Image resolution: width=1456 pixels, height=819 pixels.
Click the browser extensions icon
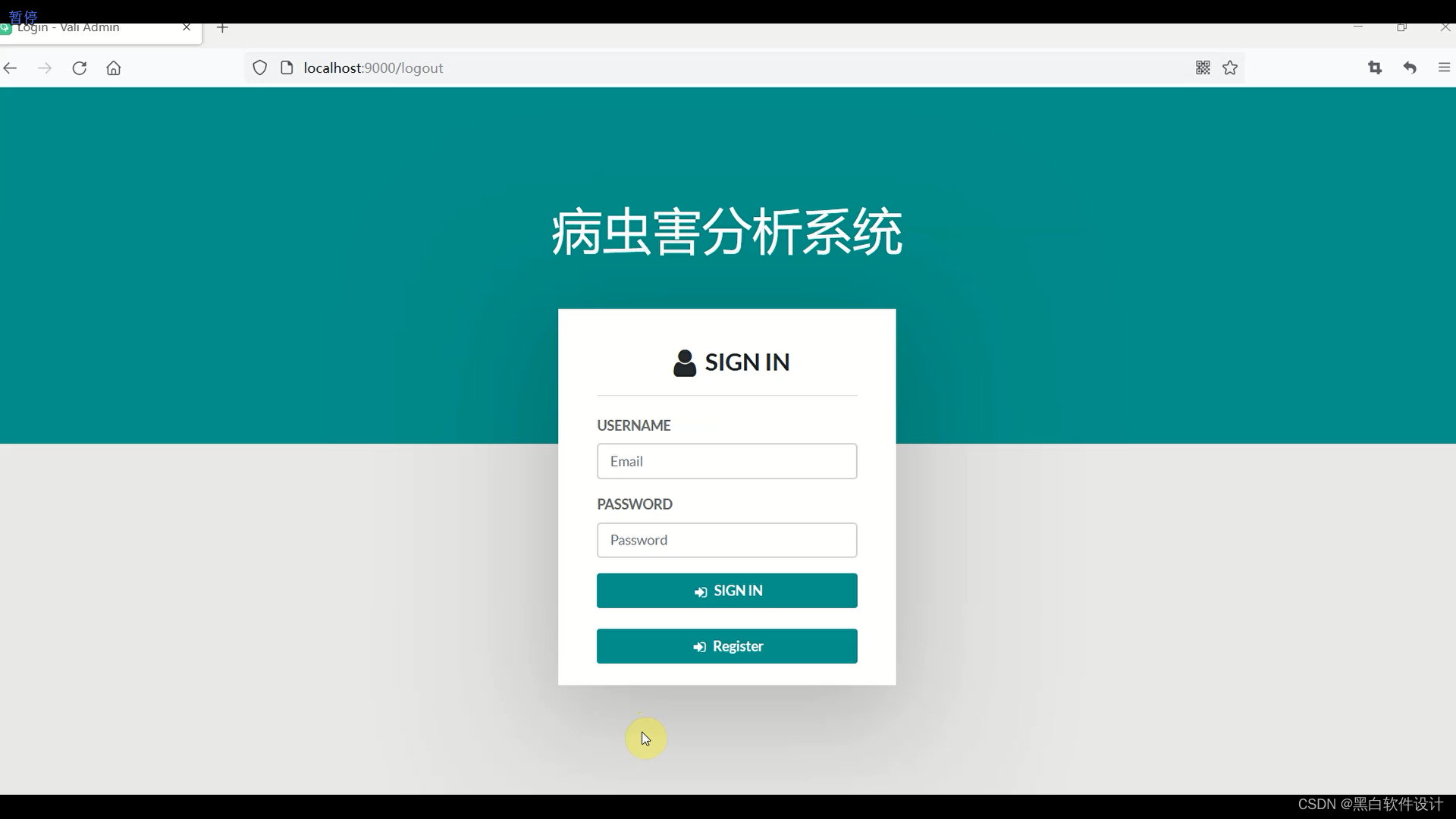pos(1375,67)
